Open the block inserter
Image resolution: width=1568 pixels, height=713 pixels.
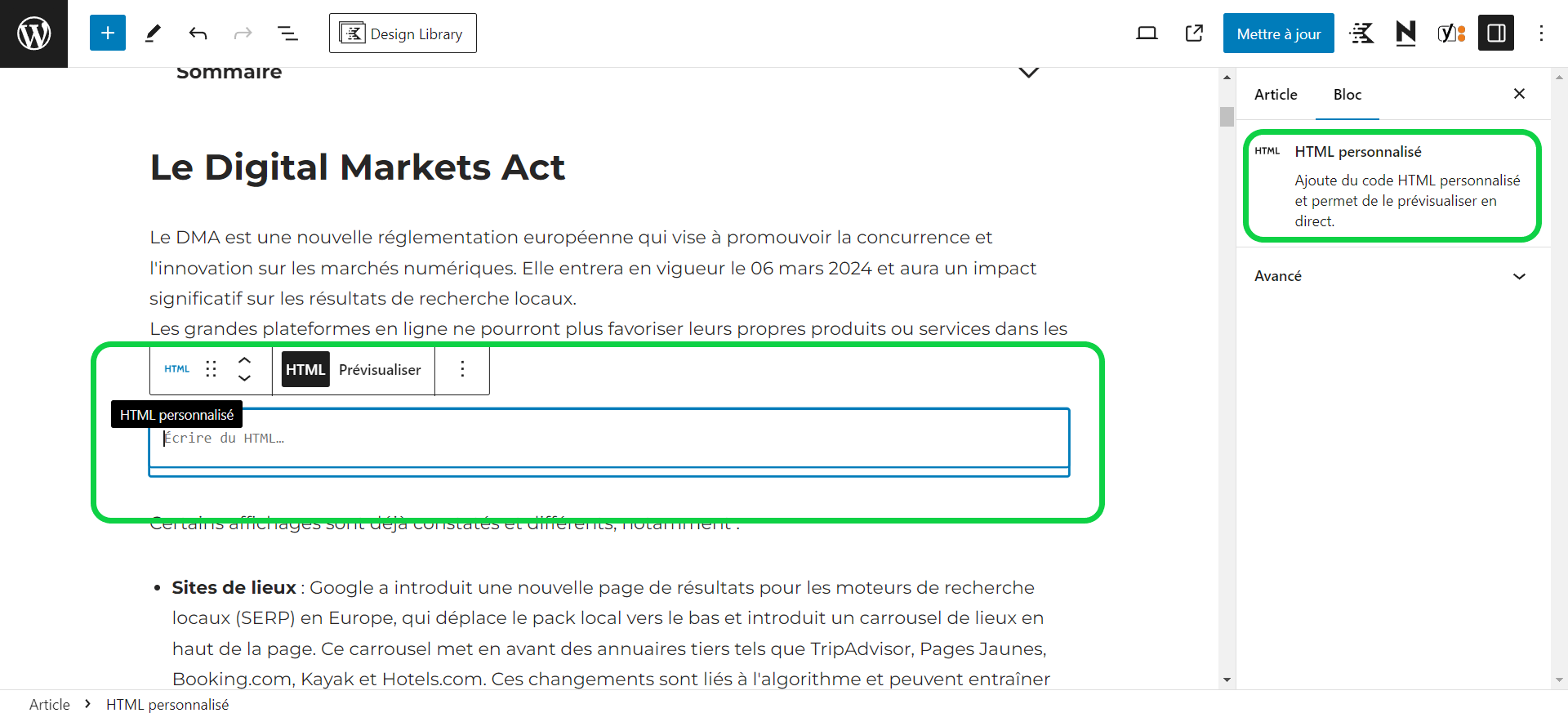[107, 33]
